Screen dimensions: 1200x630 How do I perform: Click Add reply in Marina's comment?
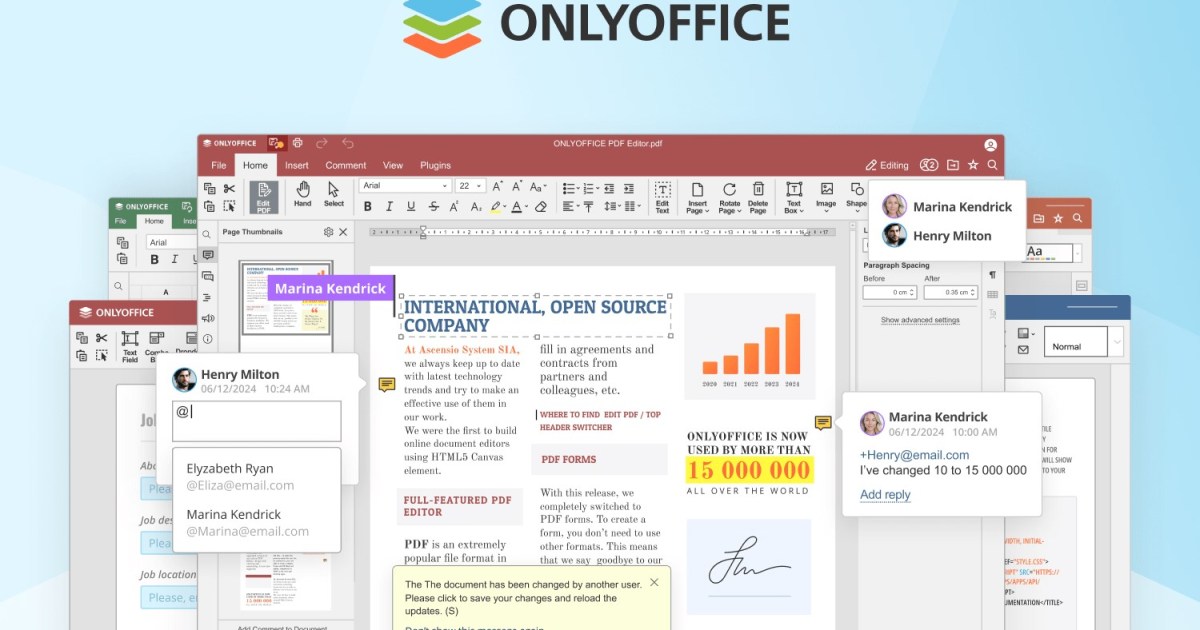click(885, 494)
